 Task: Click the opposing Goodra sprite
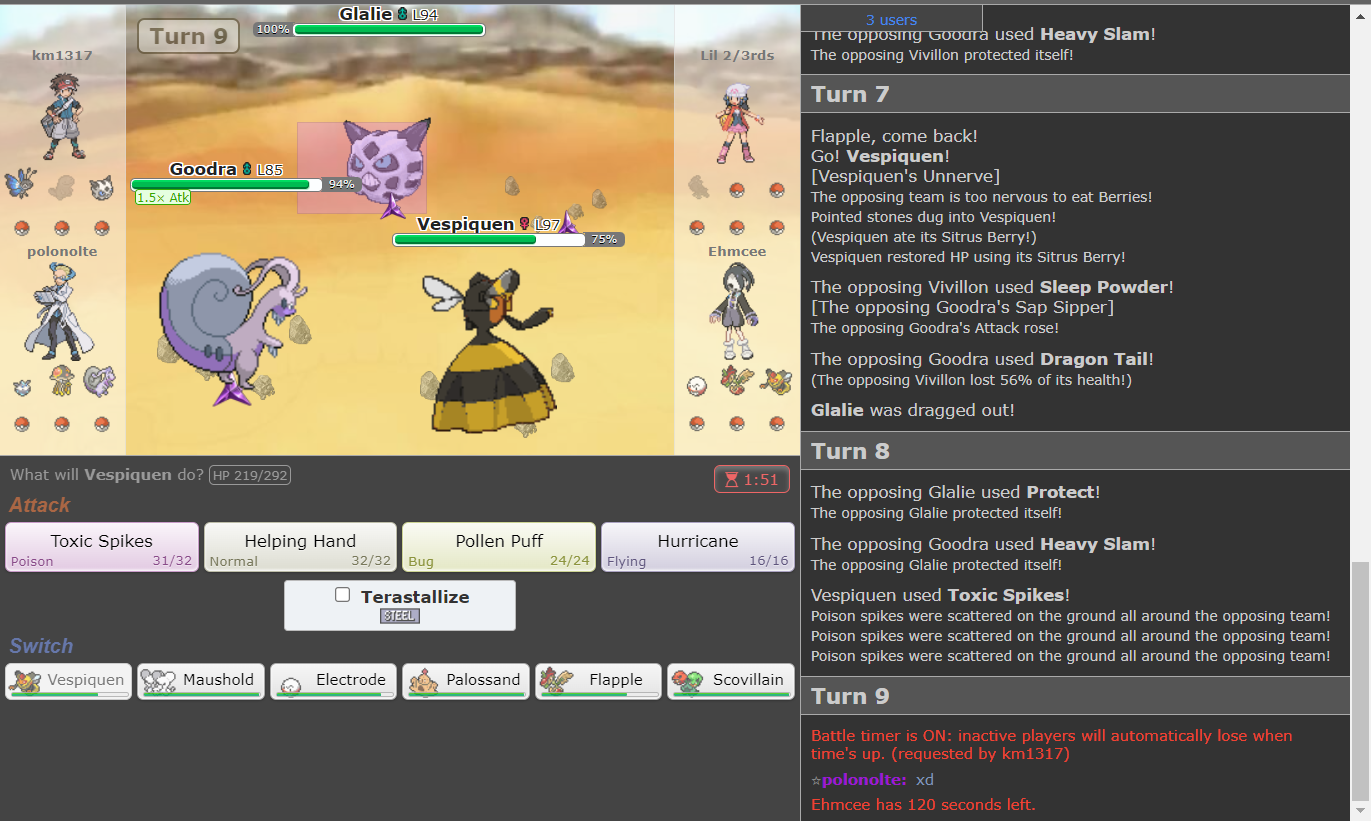pos(235,320)
